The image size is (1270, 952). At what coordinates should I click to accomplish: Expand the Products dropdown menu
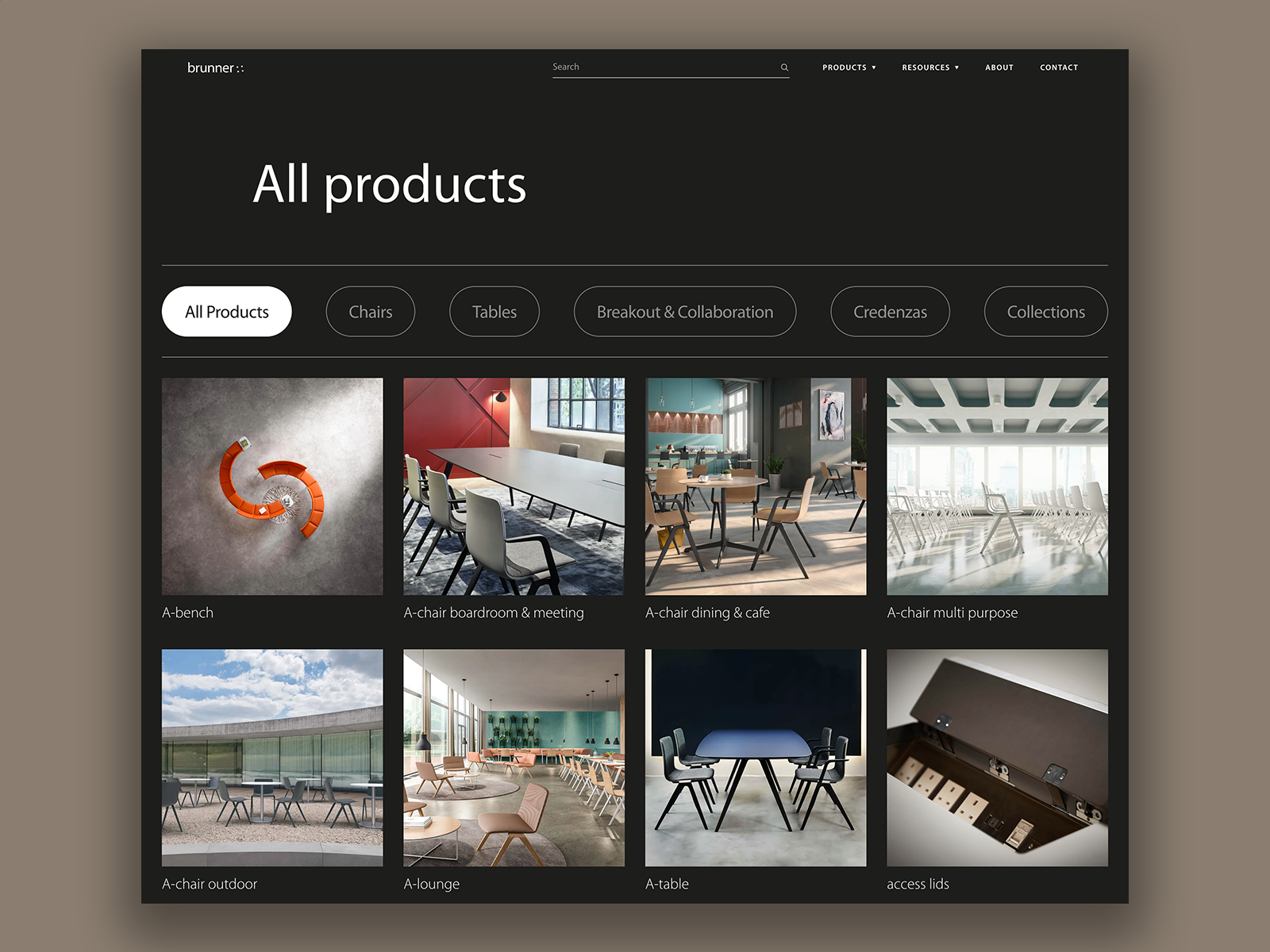[849, 67]
